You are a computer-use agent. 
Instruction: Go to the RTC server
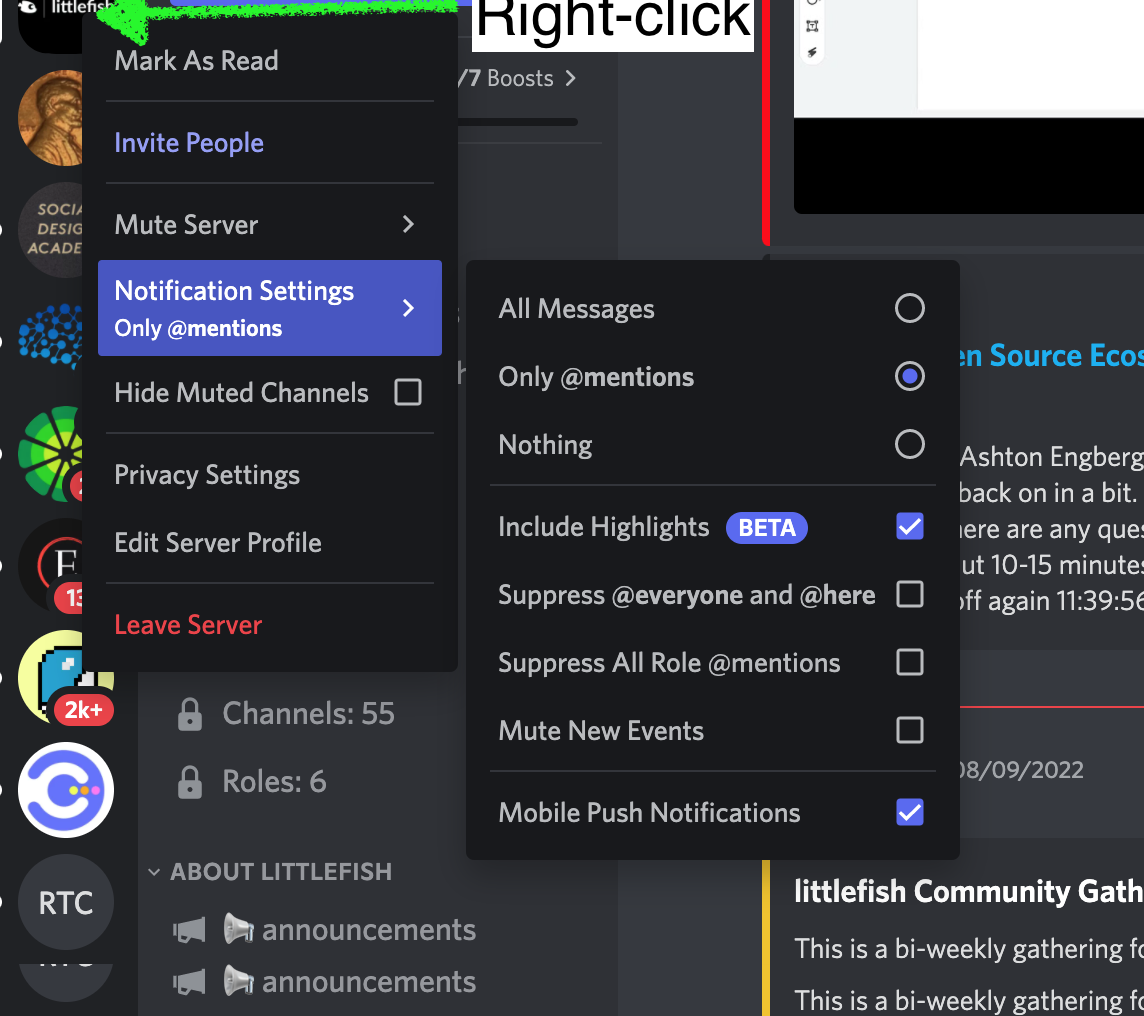pyautogui.click(x=66, y=903)
